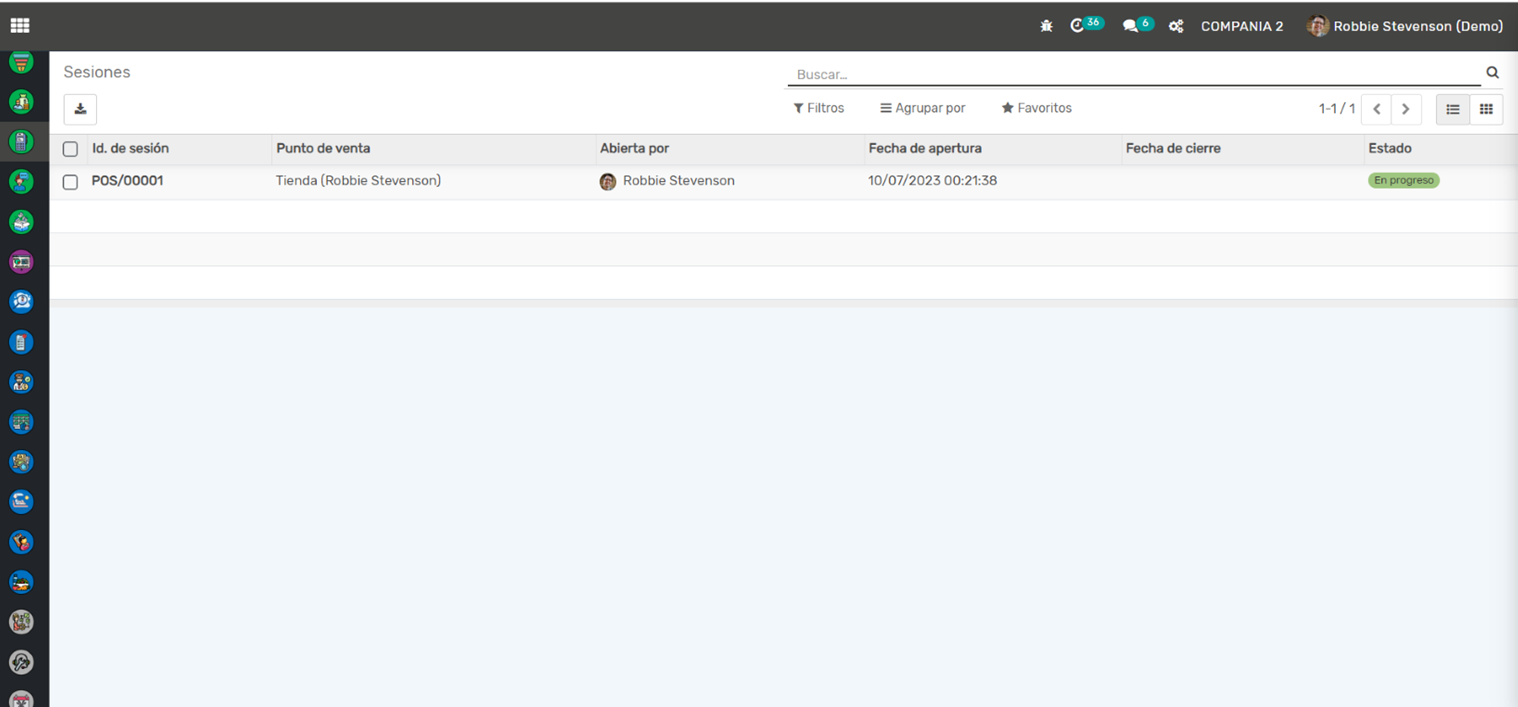Open the apps grid menu icon

[20, 26]
